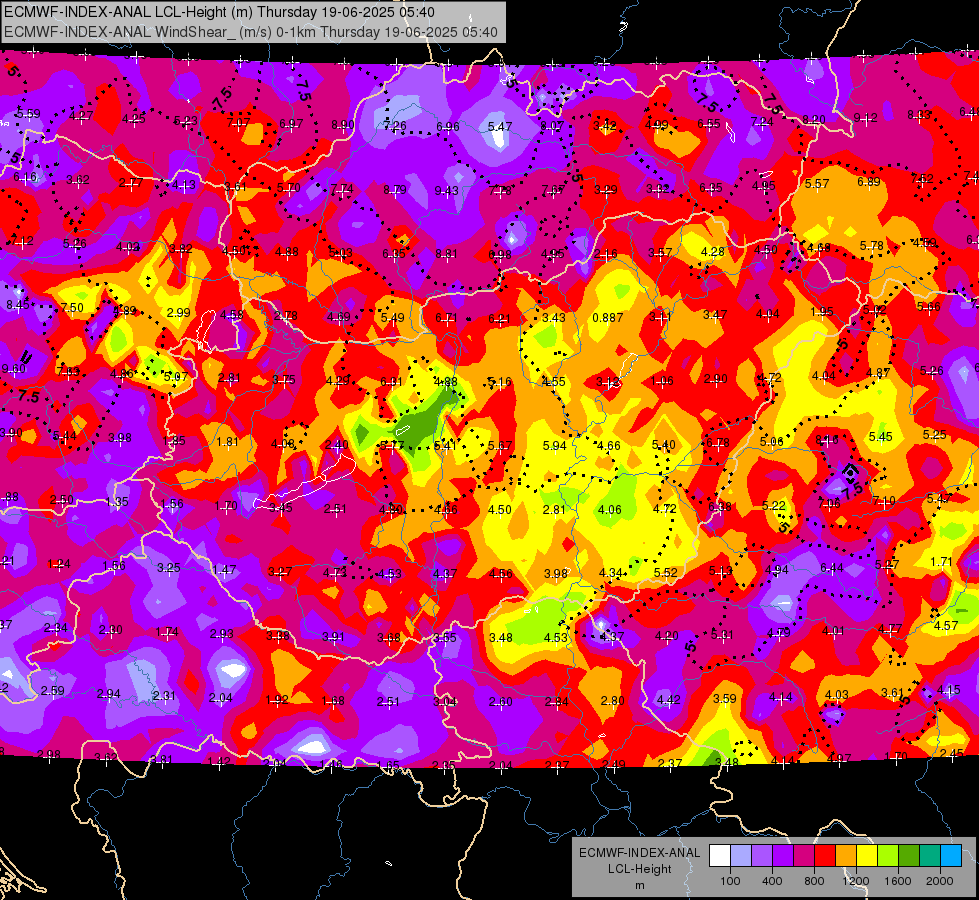Click the wind shear value 2.99
979x900 pixels.
tap(179, 312)
